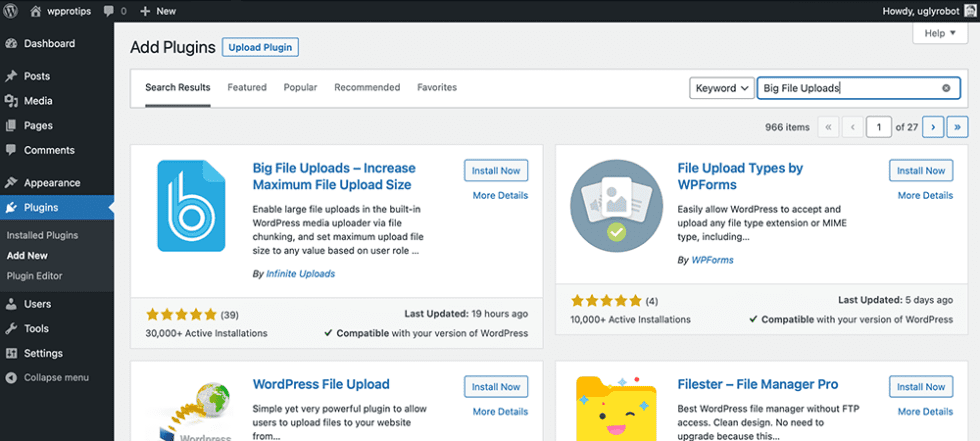Open Installed Plugins submenu item
The height and width of the screenshot is (441, 980).
pyautogui.click(x=42, y=235)
